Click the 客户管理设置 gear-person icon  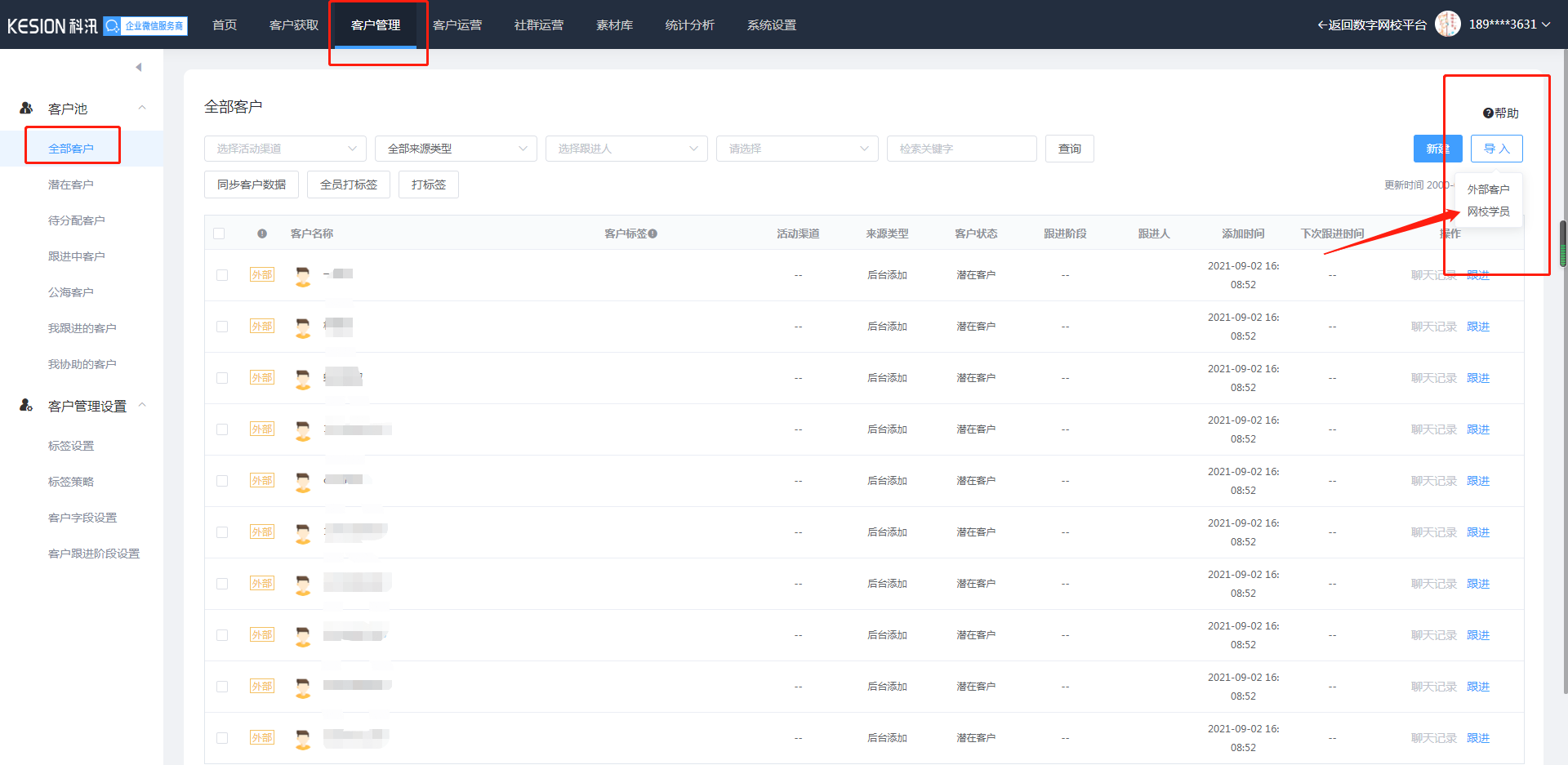tap(26, 405)
